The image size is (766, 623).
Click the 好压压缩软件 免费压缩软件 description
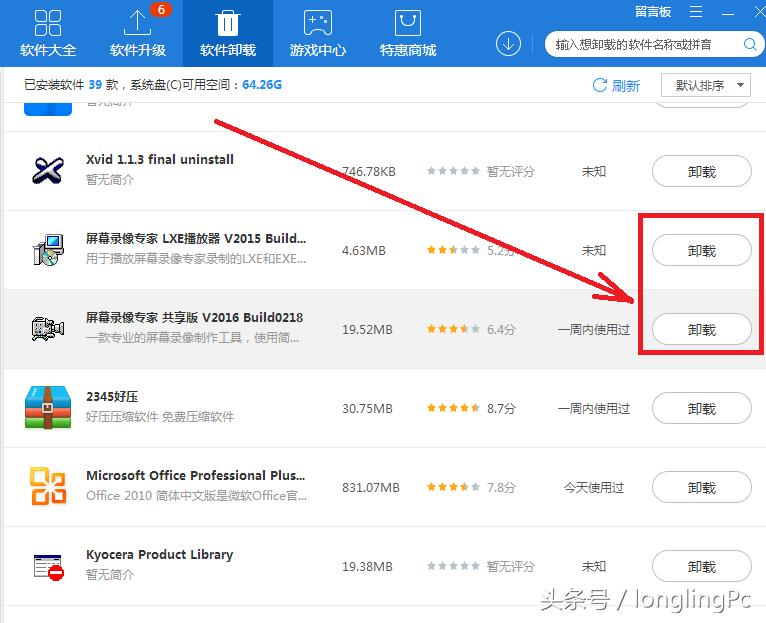(x=160, y=417)
